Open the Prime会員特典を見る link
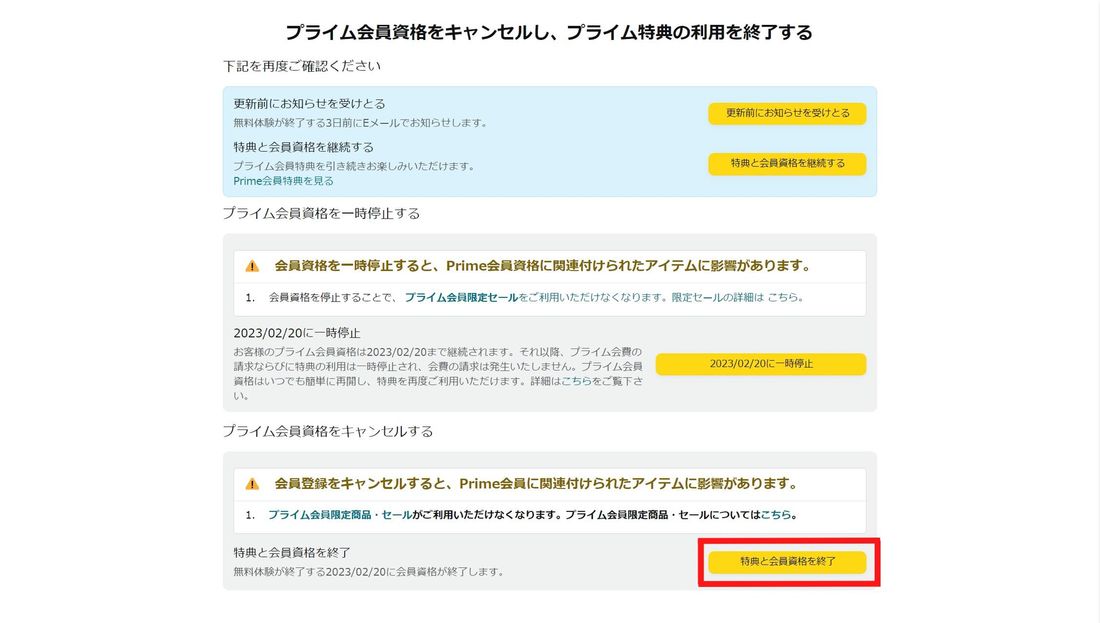Viewport: 1100px width, 623px height. [283, 181]
